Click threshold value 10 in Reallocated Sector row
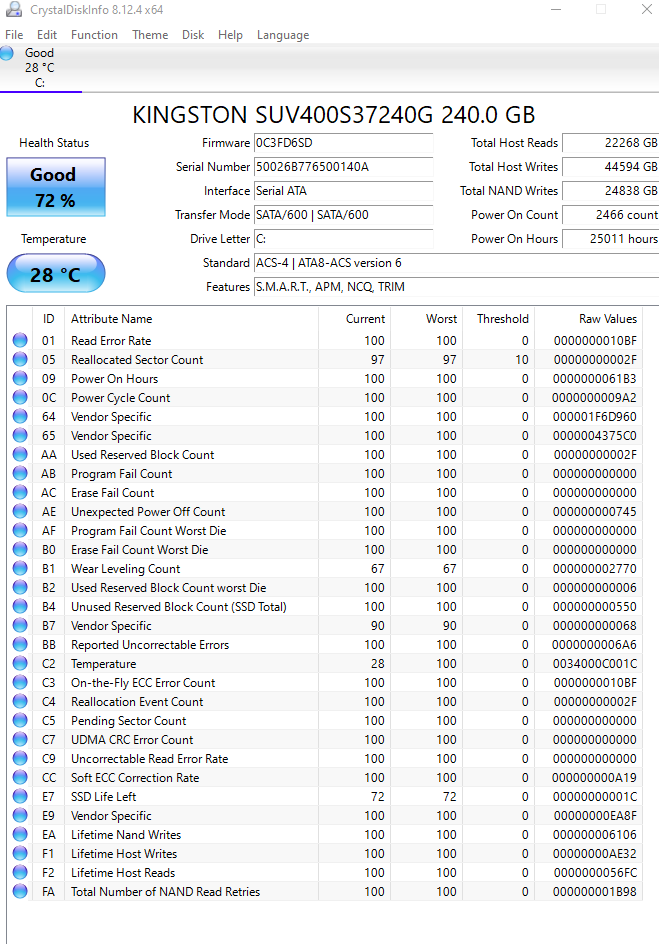The height and width of the screenshot is (944, 659). (522, 359)
